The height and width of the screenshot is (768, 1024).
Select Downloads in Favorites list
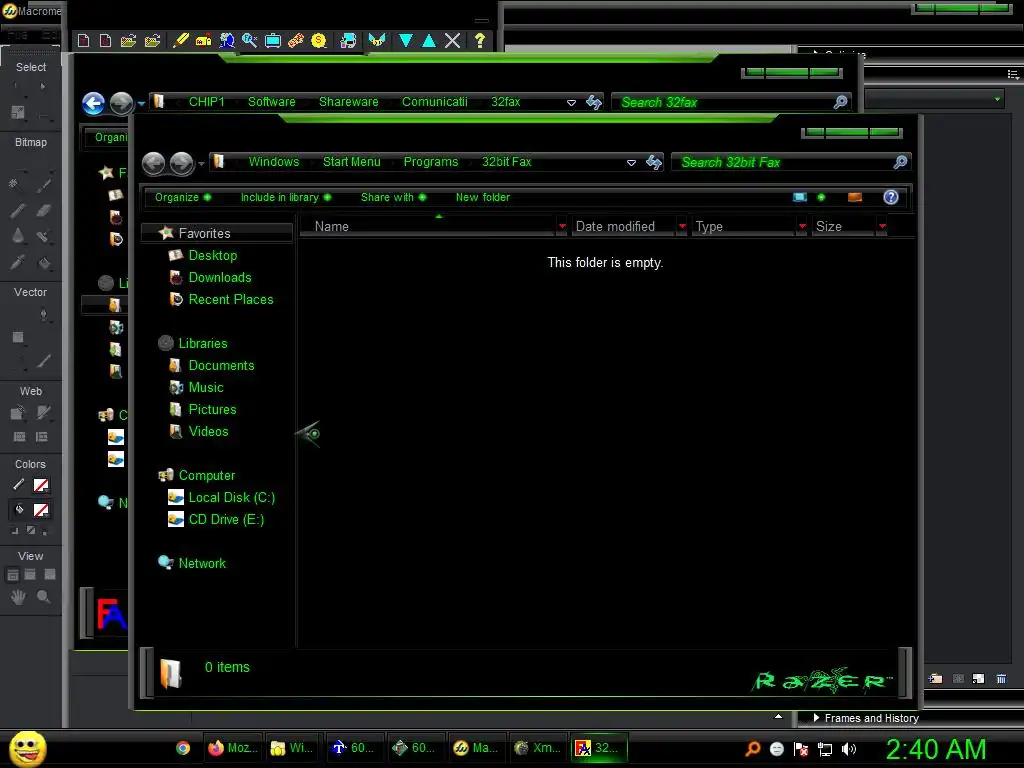[219, 278]
